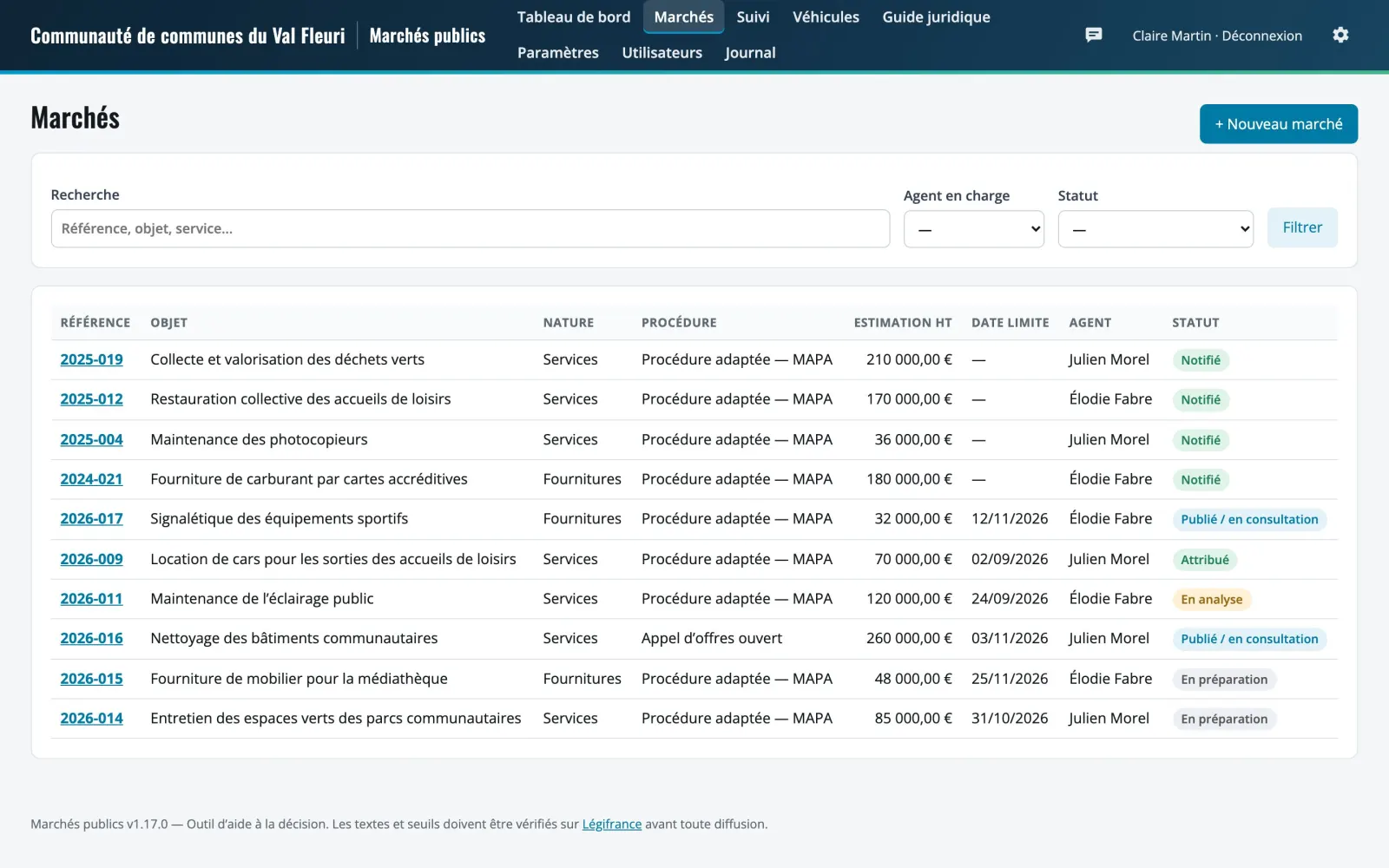The image size is (1389, 868).
Task: Open the settings gear icon
Action: 1340,35
